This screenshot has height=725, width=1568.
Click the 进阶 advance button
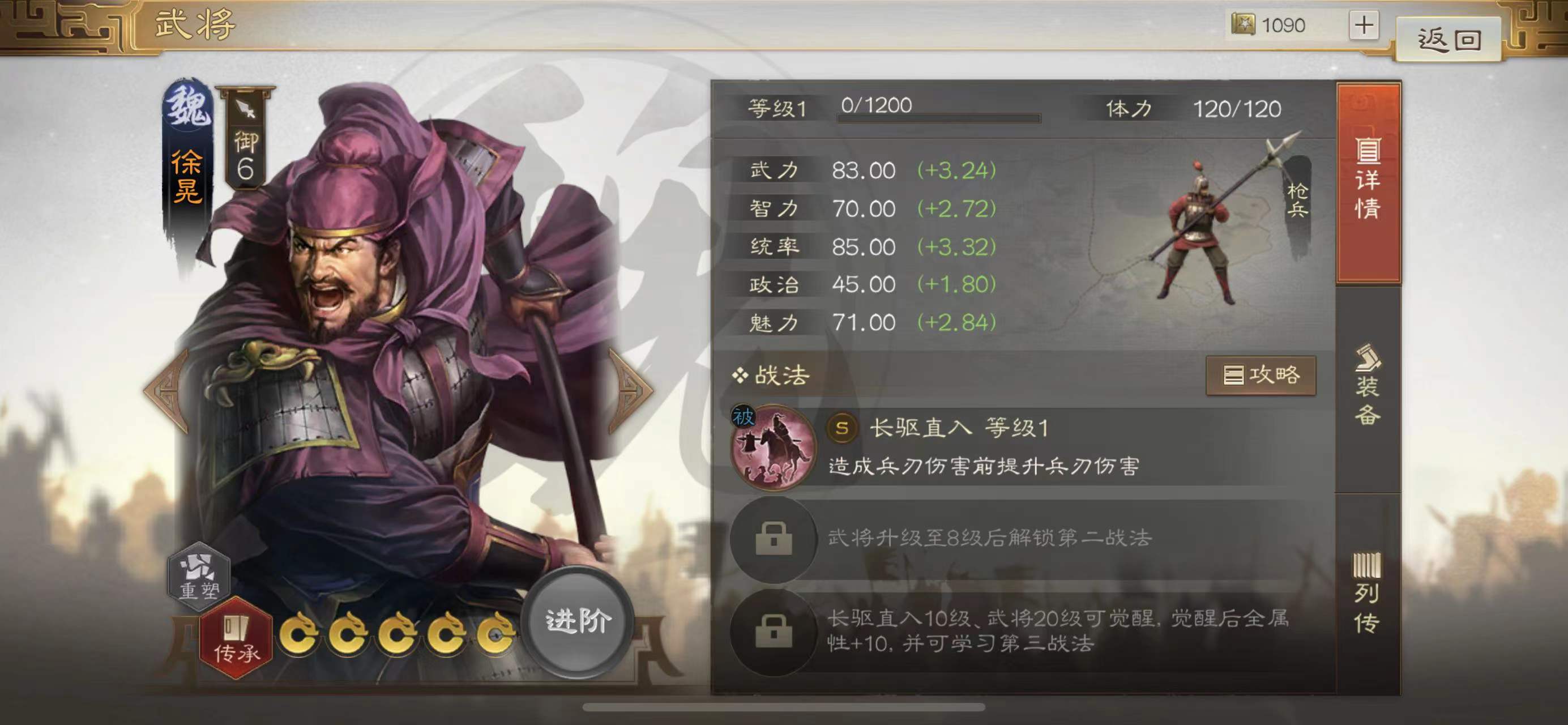click(577, 621)
